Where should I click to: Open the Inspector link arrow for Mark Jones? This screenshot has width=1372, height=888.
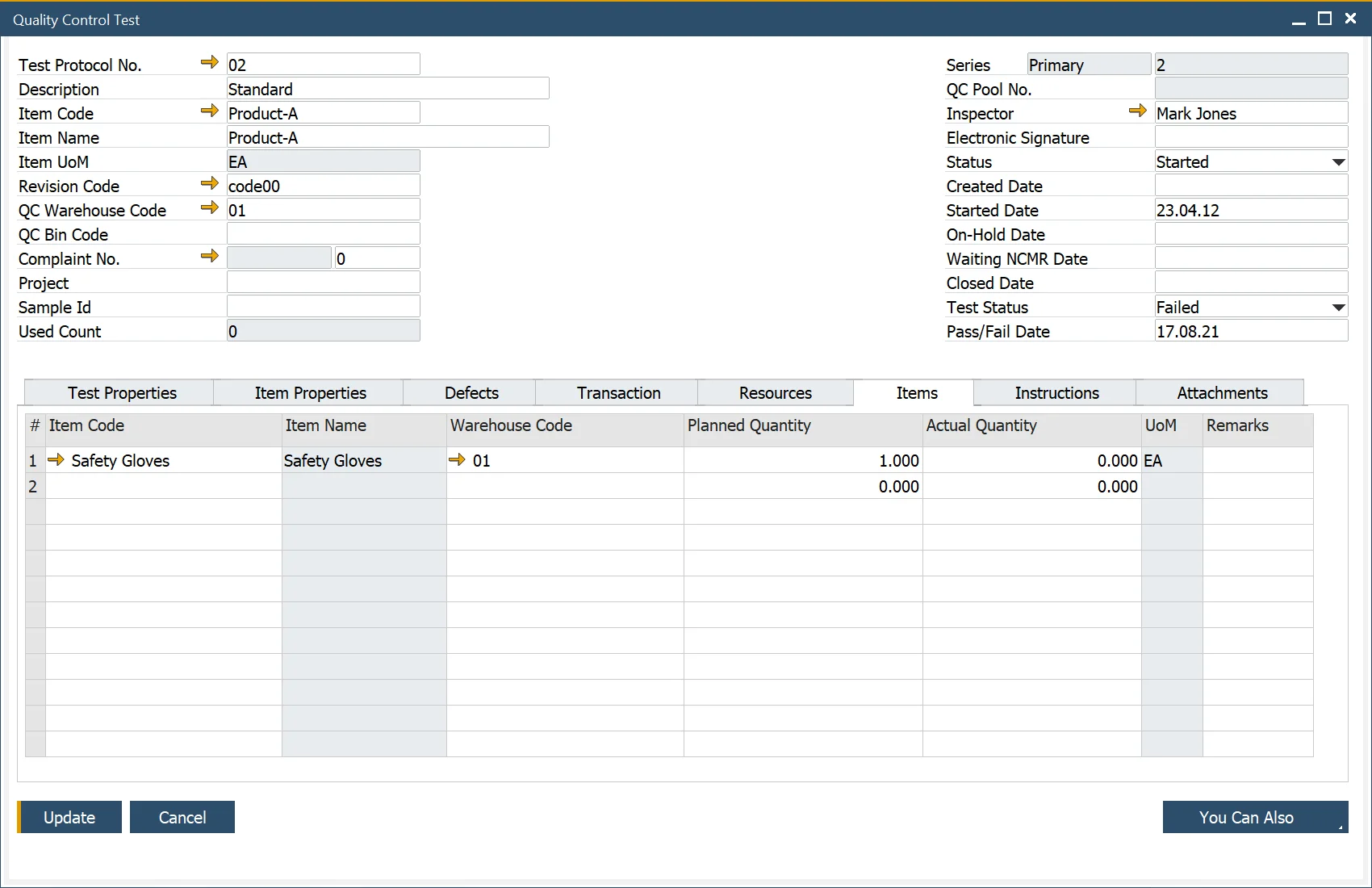coord(1138,111)
